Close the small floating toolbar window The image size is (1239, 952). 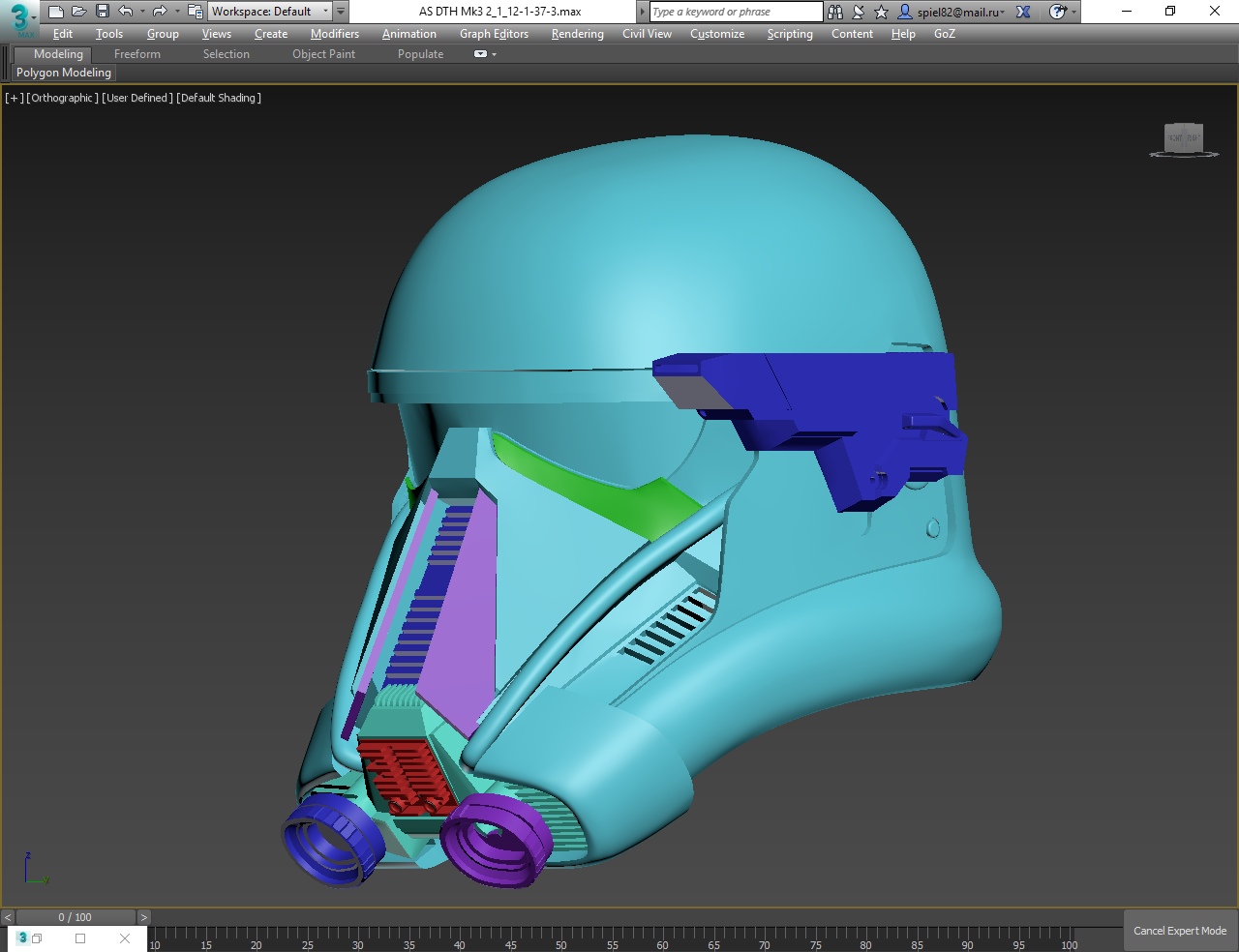pyautogui.click(x=125, y=938)
